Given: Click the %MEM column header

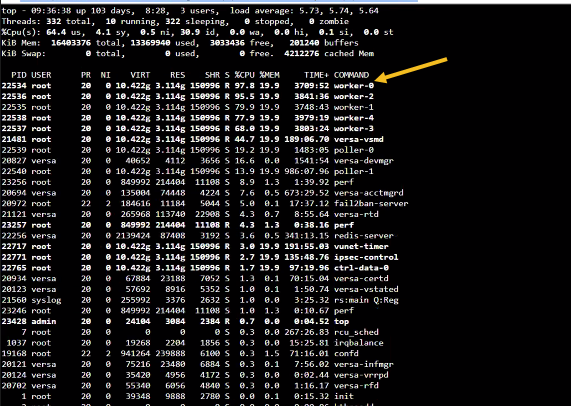Looking at the screenshot, I should click(269, 75).
